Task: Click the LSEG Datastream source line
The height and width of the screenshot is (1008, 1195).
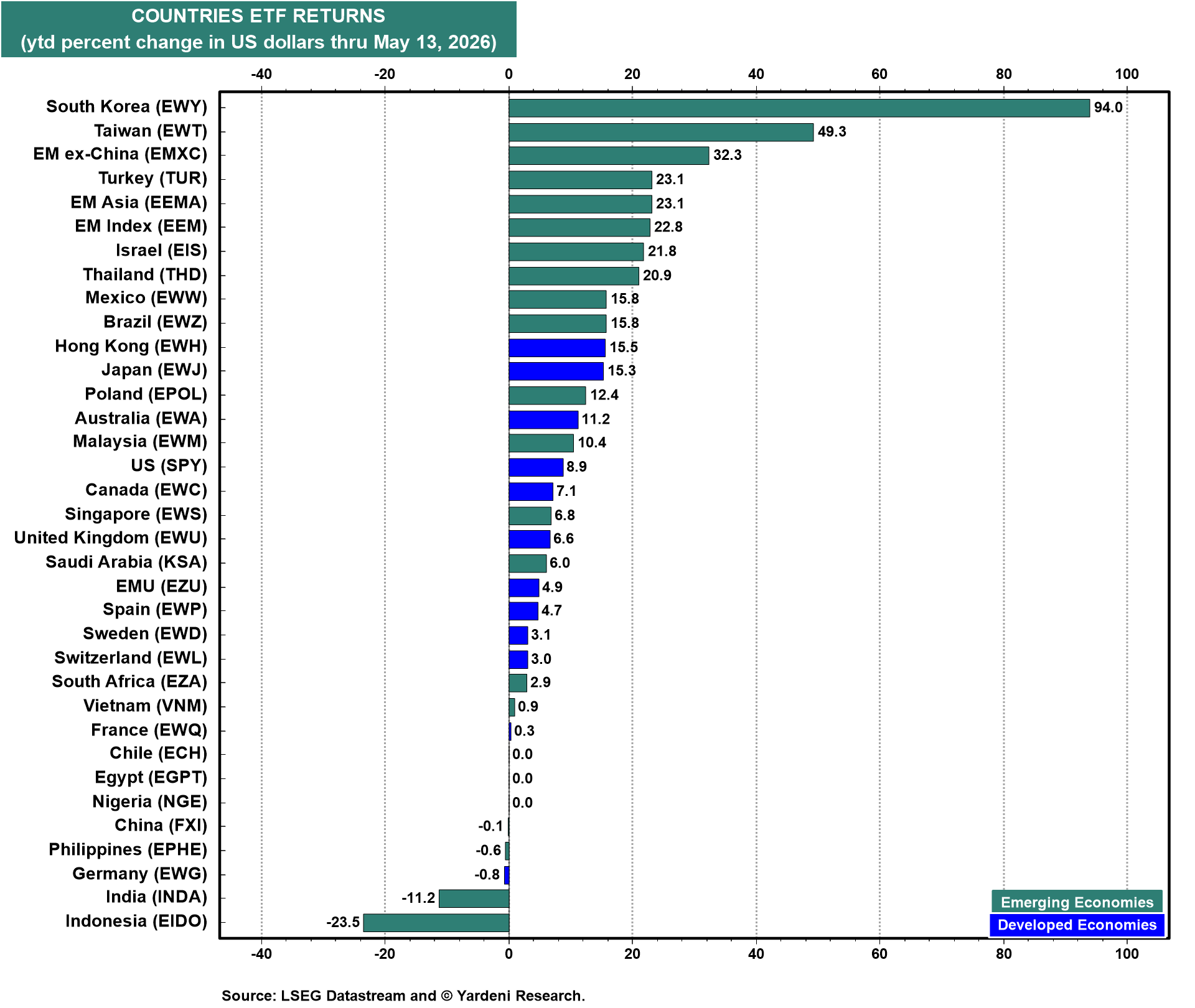Action: click(x=403, y=996)
